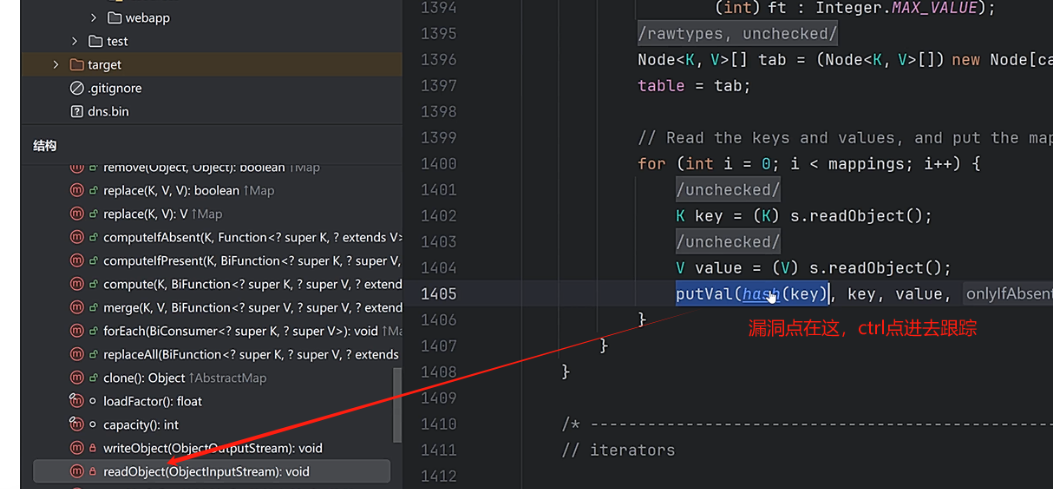Expand the test folder chevron
The height and width of the screenshot is (489, 1053).
(75, 42)
